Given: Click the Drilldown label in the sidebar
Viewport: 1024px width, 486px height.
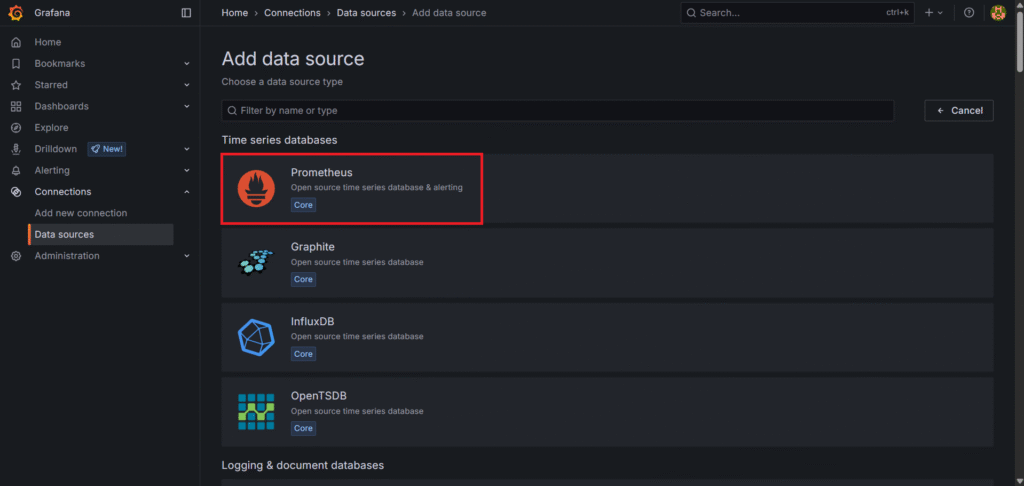Looking at the screenshot, I should [x=56, y=149].
